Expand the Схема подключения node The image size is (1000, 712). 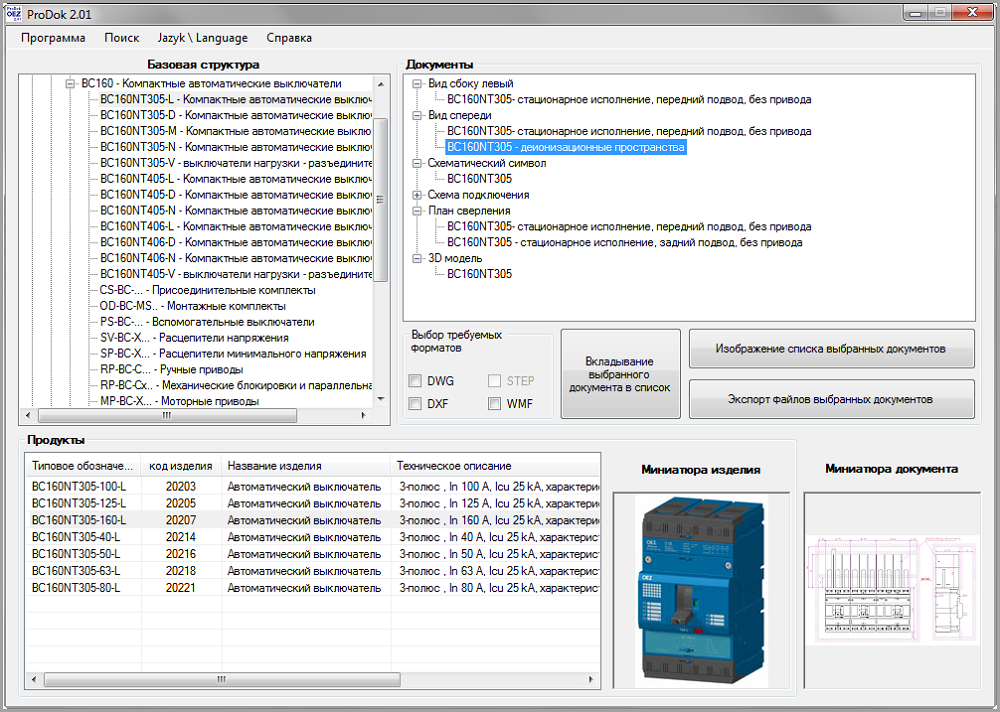coord(417,195)
